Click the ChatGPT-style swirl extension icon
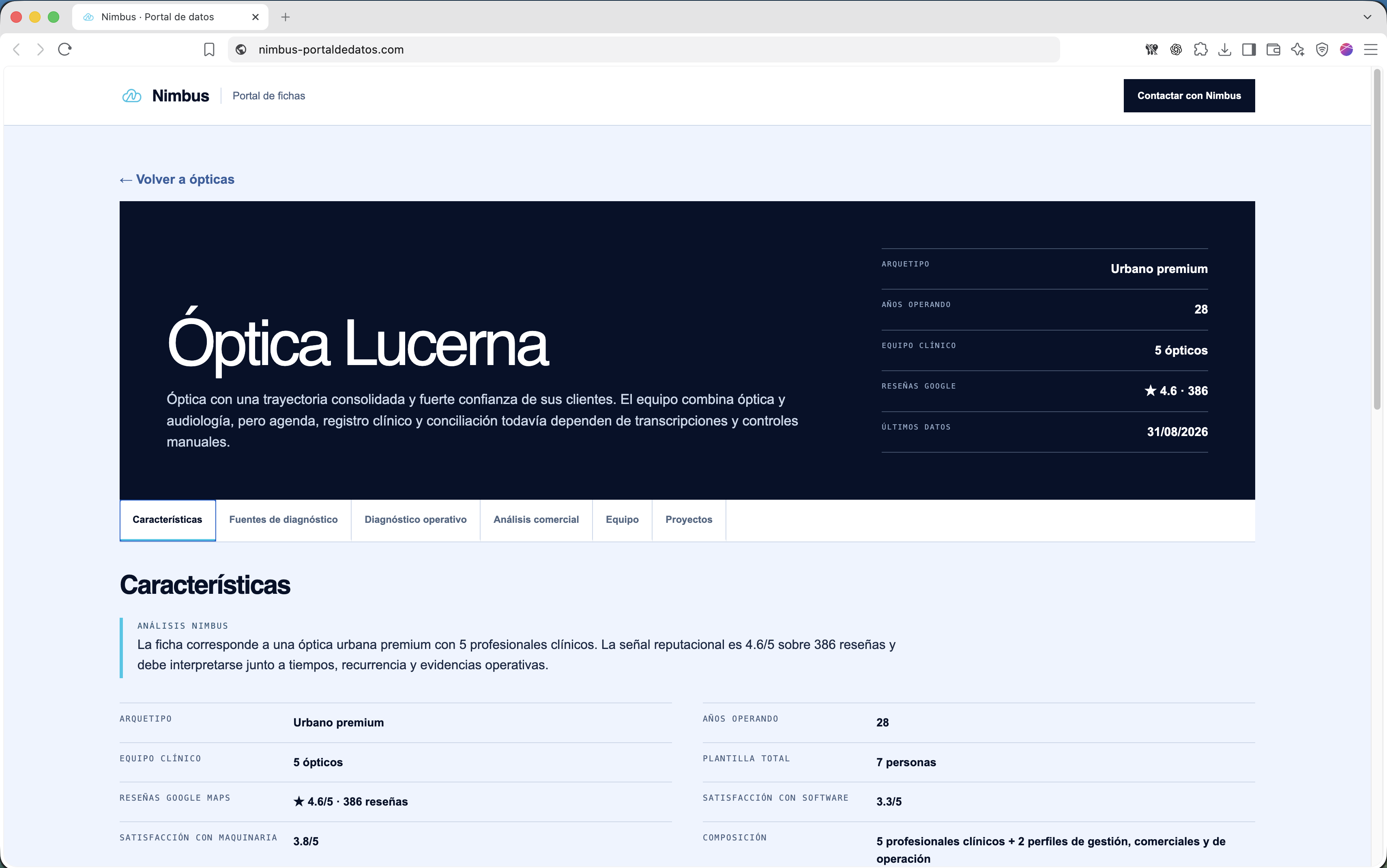This screenshot has width=1387, height=868. pos(1176,50)
